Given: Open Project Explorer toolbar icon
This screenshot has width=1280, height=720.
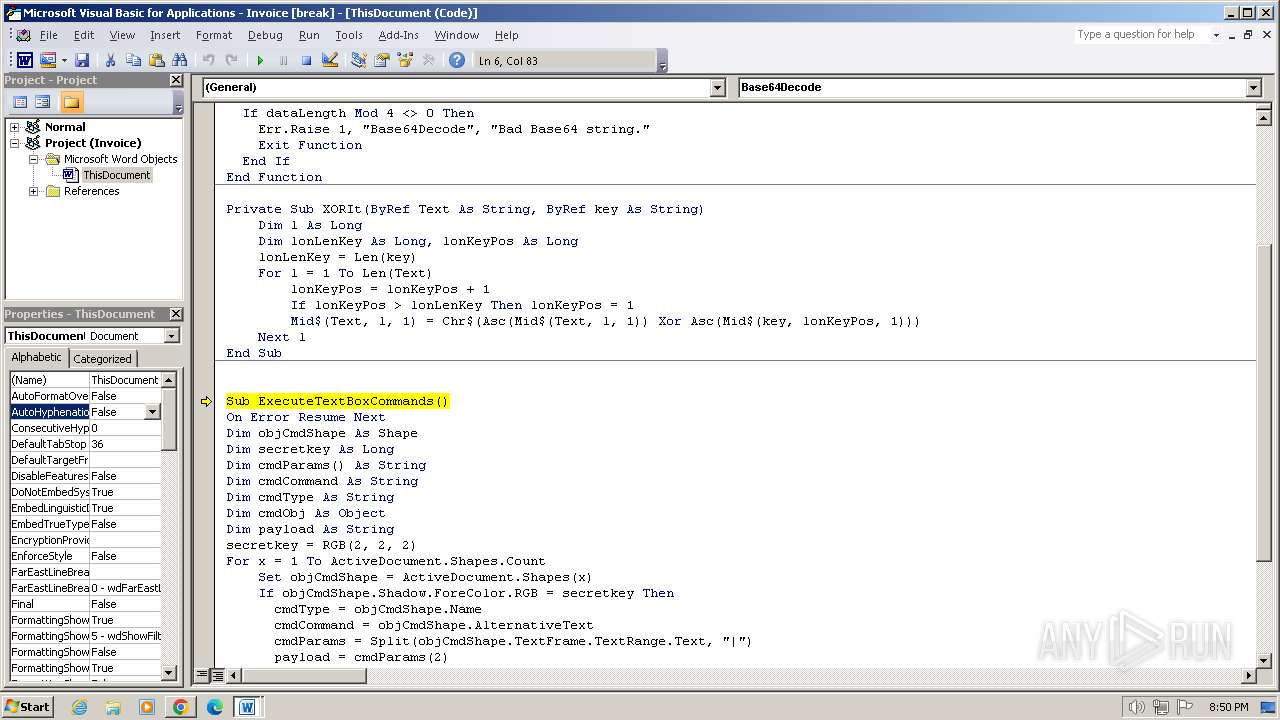Looking at the screenshot, I should click(x=358, y=61).
